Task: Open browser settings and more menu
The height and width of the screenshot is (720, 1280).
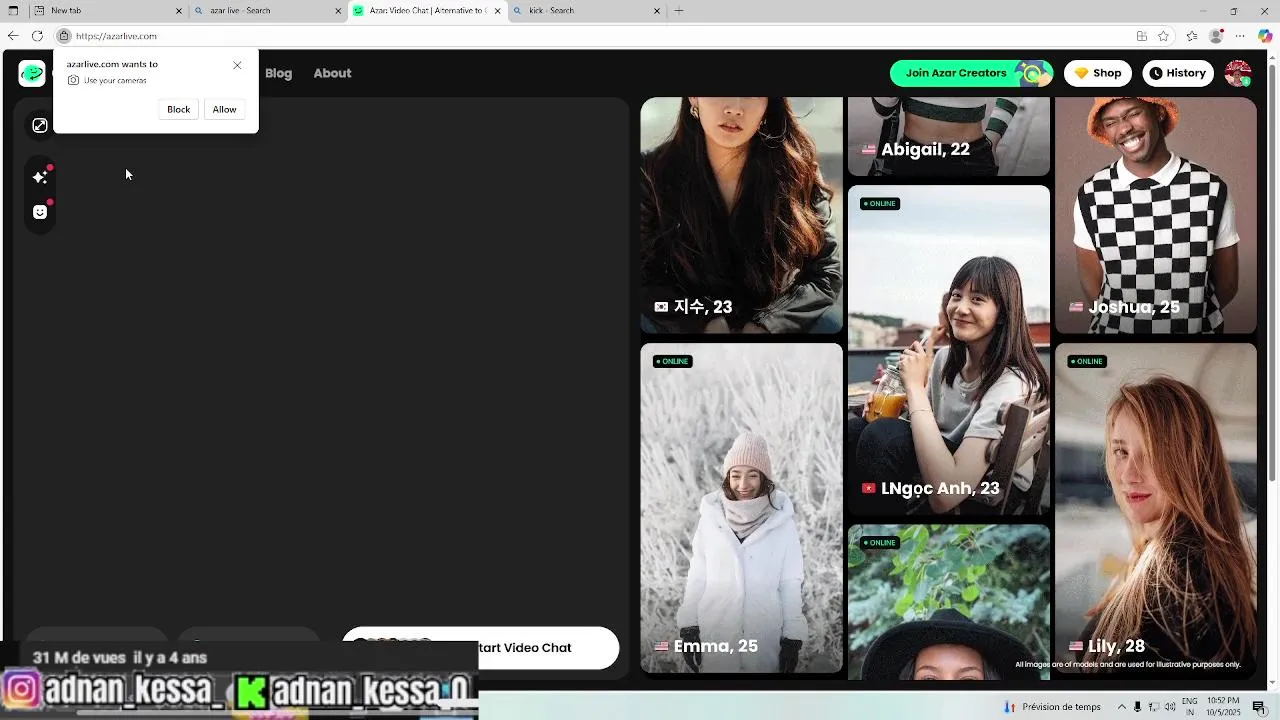Action: tap(1242, 36)
